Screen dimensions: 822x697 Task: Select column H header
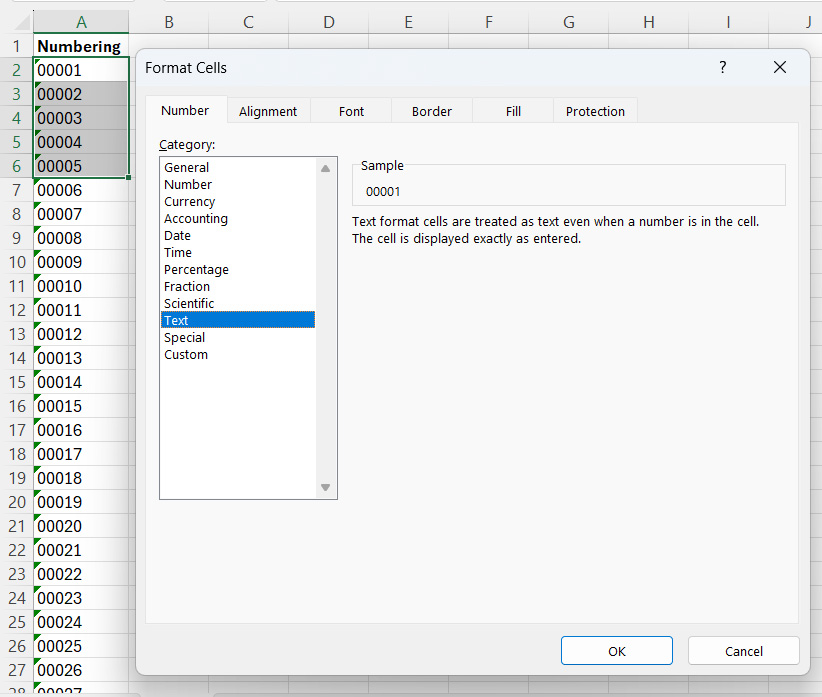[x=648, y=22]
